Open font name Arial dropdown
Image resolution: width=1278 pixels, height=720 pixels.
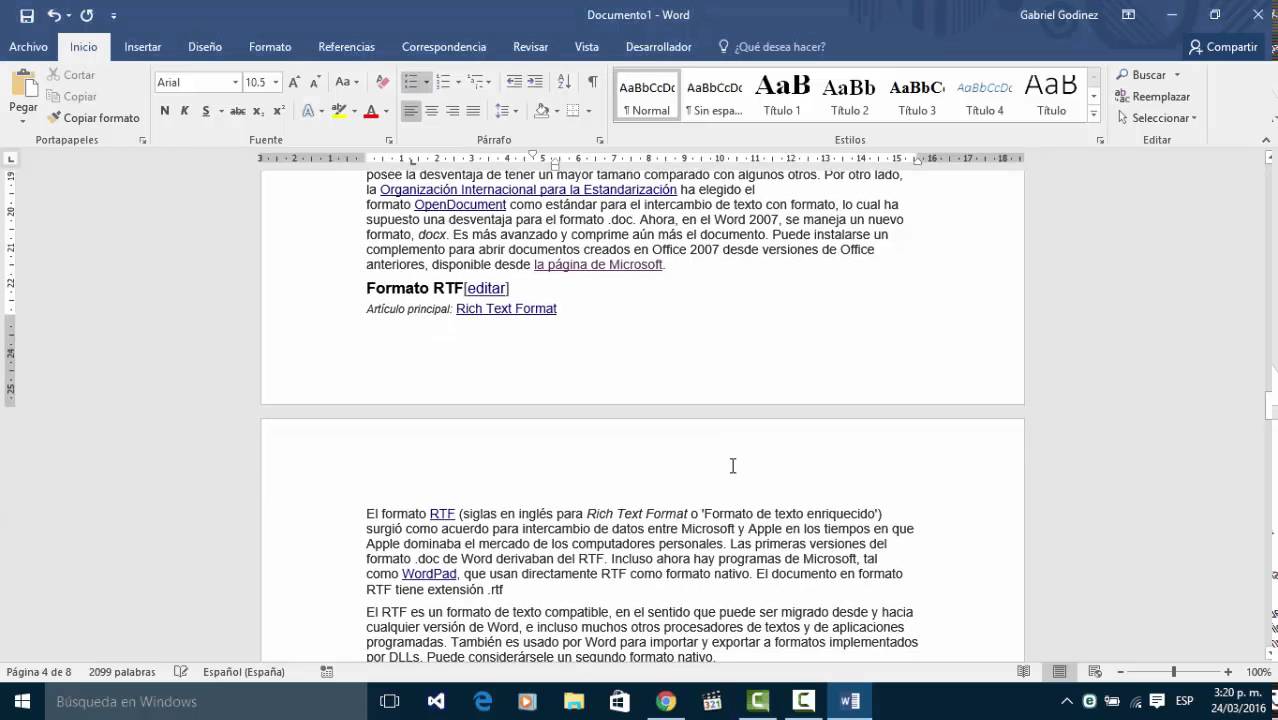[235, 82]
